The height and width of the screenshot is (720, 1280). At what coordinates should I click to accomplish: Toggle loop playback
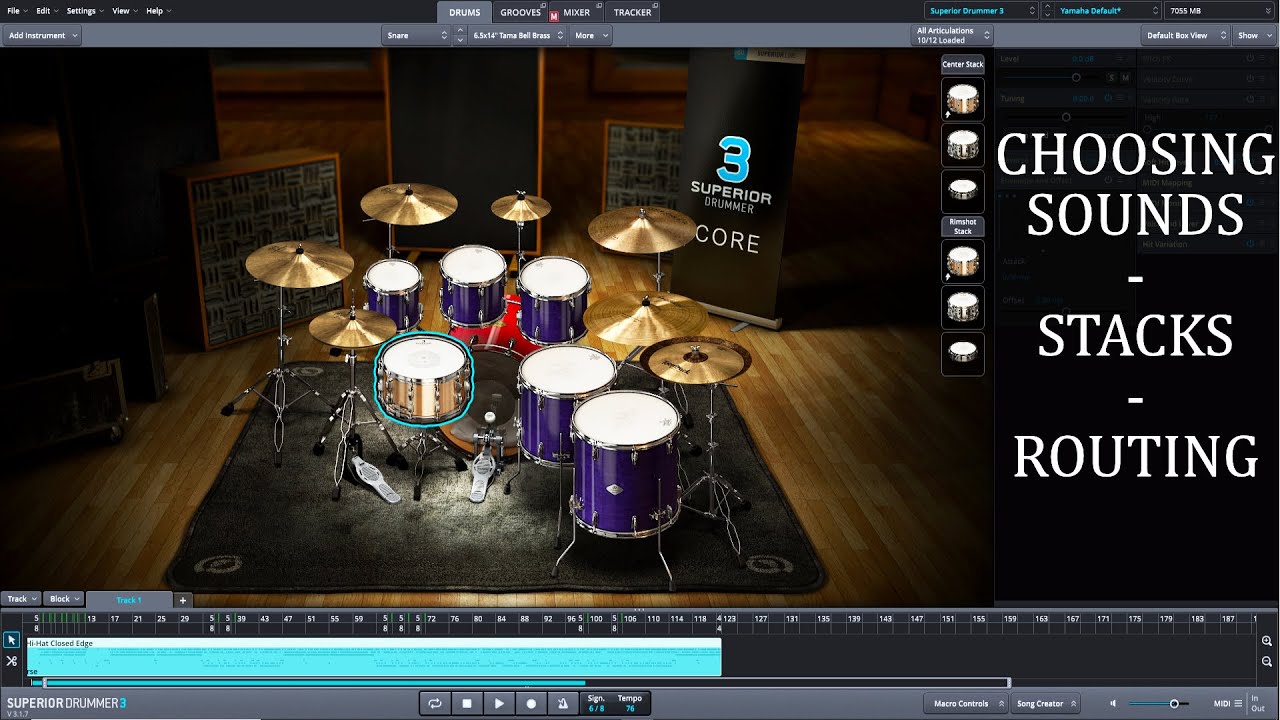(x=435, y=704)
